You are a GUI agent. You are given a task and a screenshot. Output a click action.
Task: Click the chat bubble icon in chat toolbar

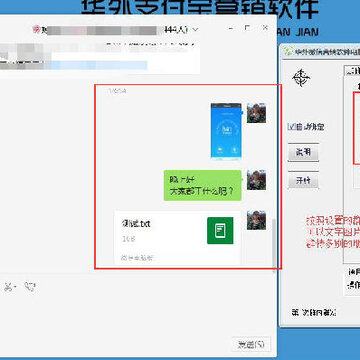(30, 287)
